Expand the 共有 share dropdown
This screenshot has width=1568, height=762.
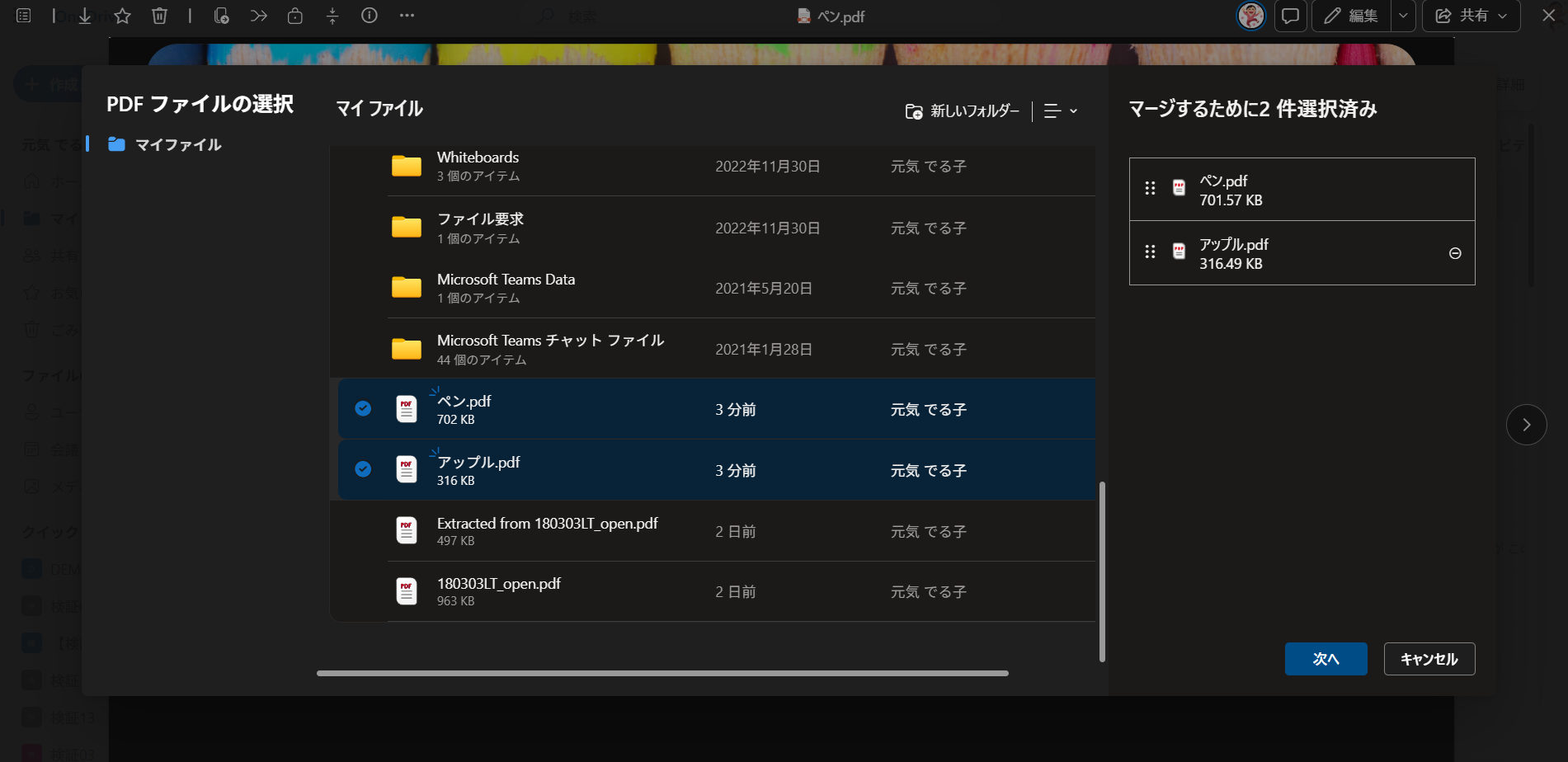1502,16
